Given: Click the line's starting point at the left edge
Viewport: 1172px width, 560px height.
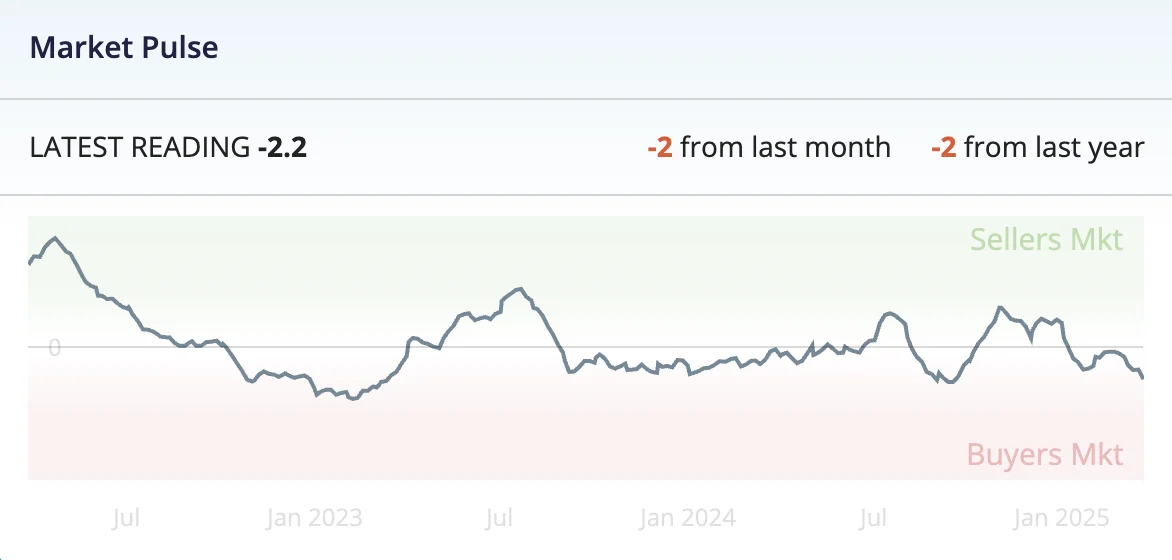Looking at the screenshot, I should (29, 264).
